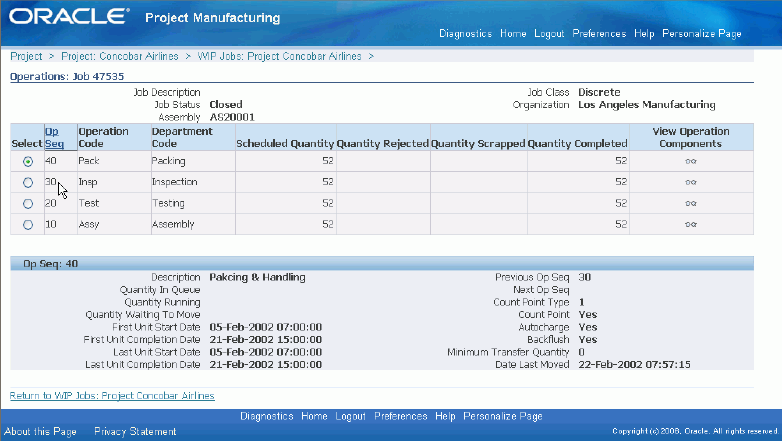
Task: Select the Op Seq 20 radio button
Action: pos(28,204)
